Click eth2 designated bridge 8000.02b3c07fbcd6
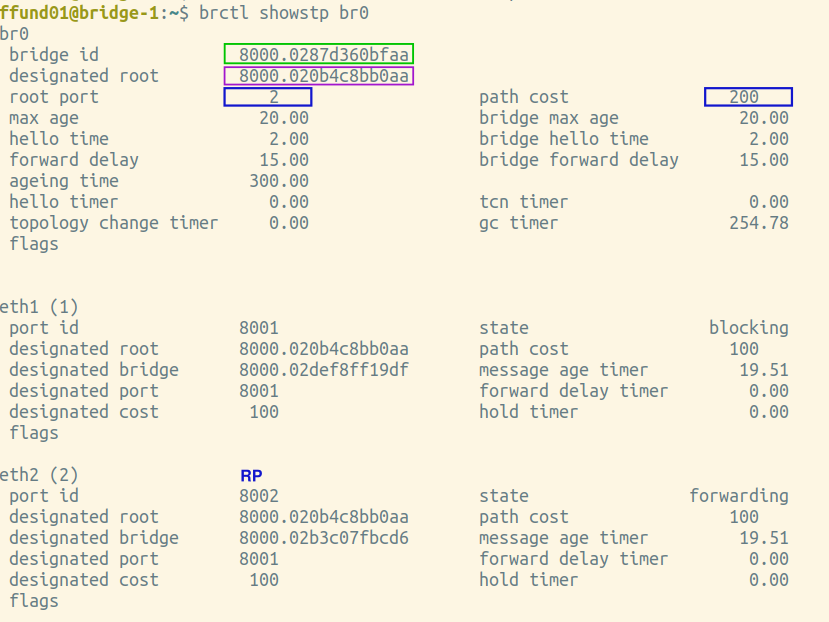Screen dimensions: 829x622 (x=324, y=538)
